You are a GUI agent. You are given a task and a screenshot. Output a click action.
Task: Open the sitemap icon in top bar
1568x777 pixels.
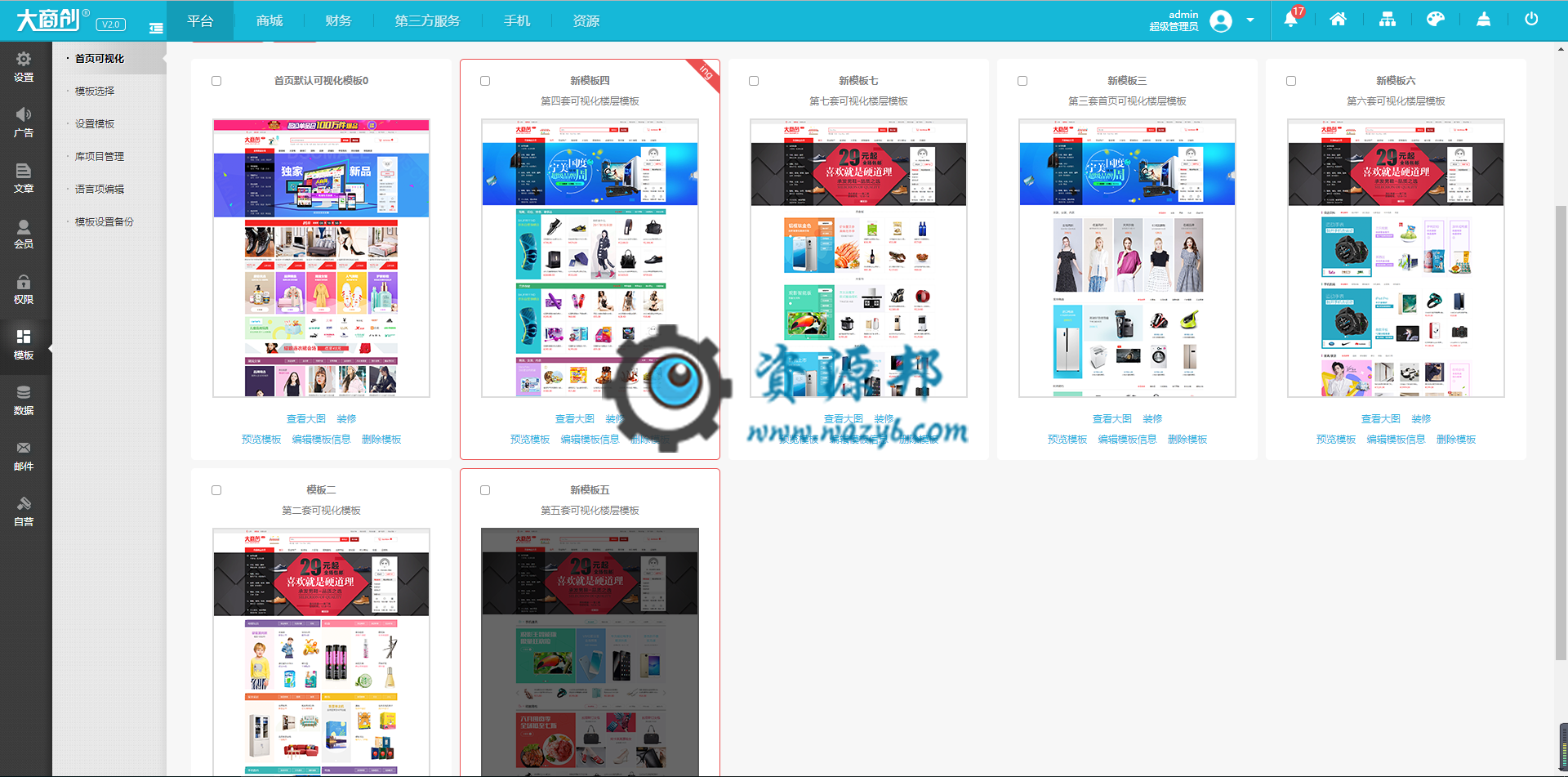coord(1387,20)
